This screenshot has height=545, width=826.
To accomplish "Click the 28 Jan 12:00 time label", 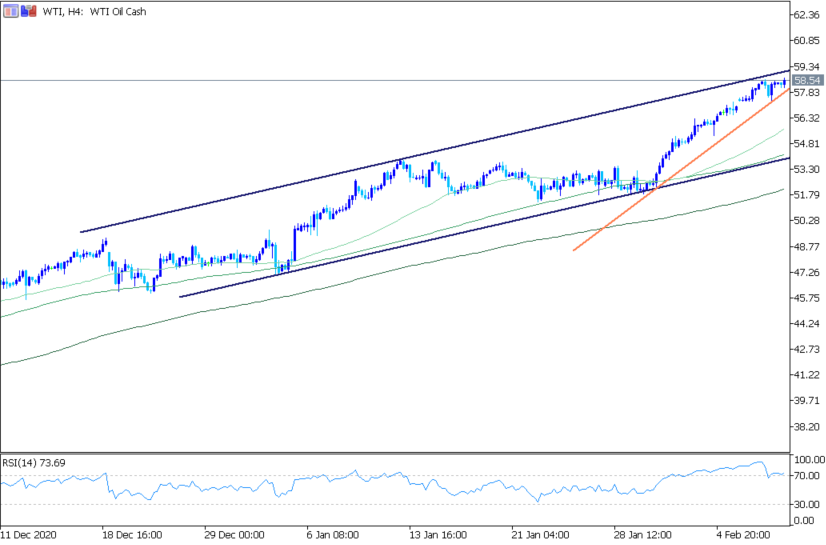I will (643, 535).
